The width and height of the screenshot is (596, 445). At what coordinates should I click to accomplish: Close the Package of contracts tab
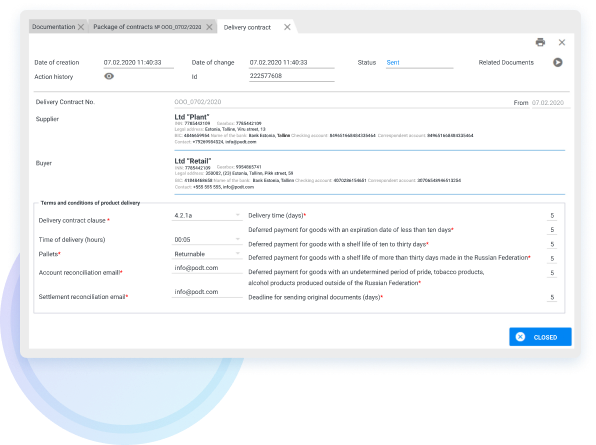click(209, 27)
